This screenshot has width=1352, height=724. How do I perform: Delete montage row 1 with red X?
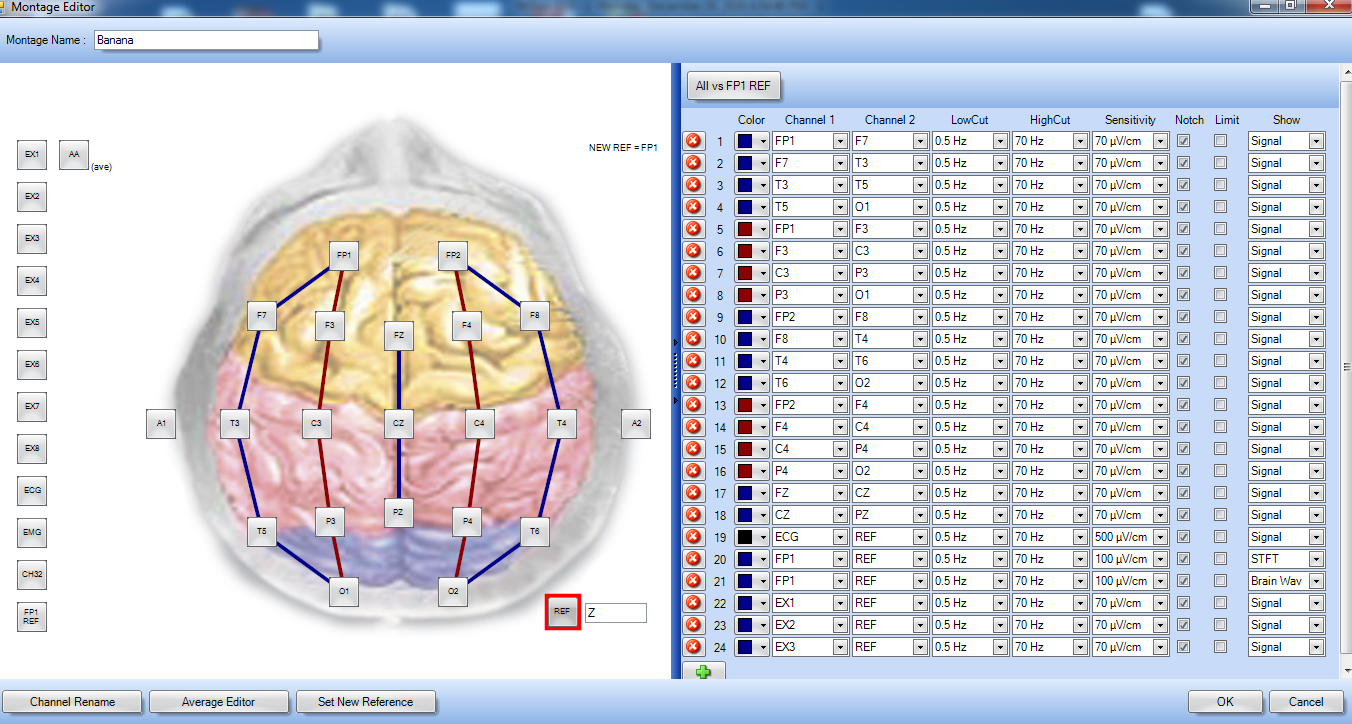point(693,141)
